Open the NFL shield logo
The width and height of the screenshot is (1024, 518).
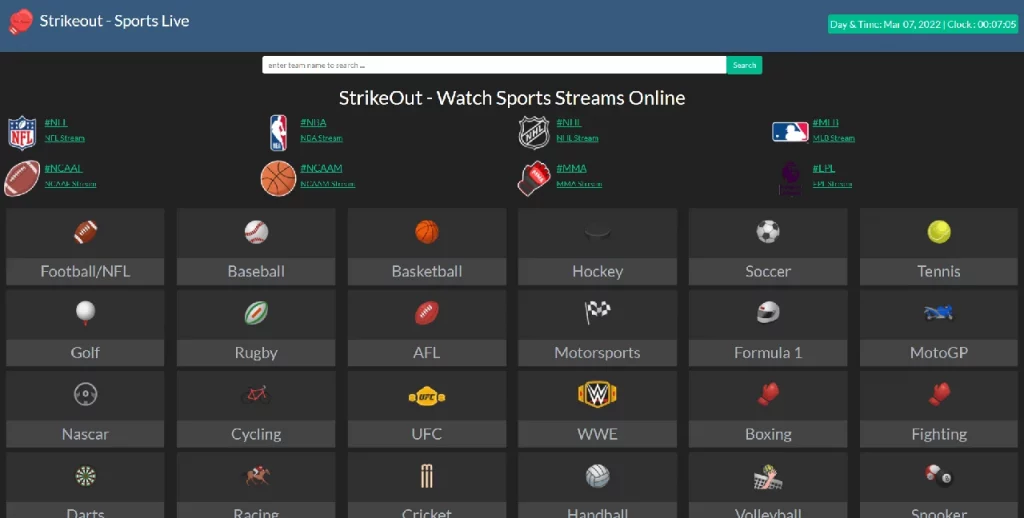click(22, 133)
